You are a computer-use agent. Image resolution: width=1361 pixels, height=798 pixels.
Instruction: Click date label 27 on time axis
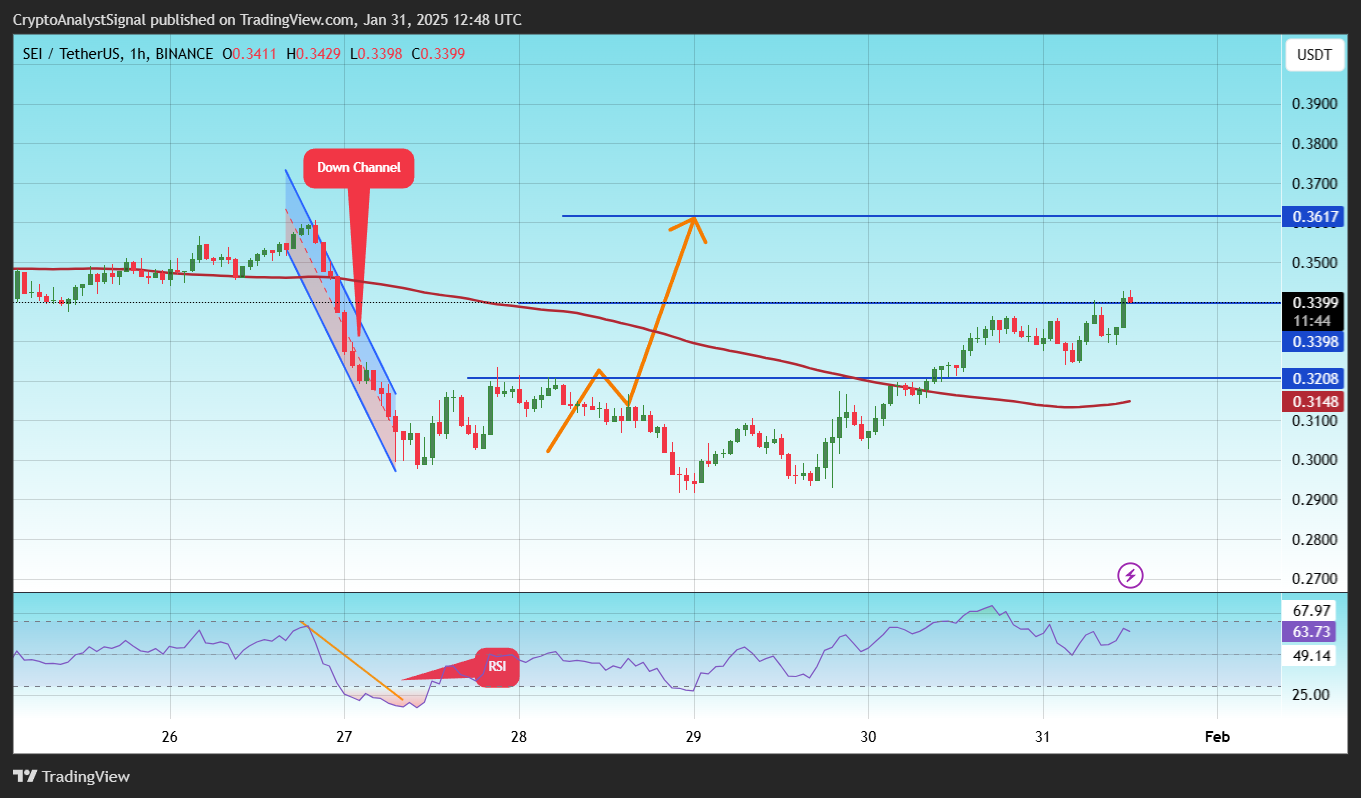[x=344, y=736]
